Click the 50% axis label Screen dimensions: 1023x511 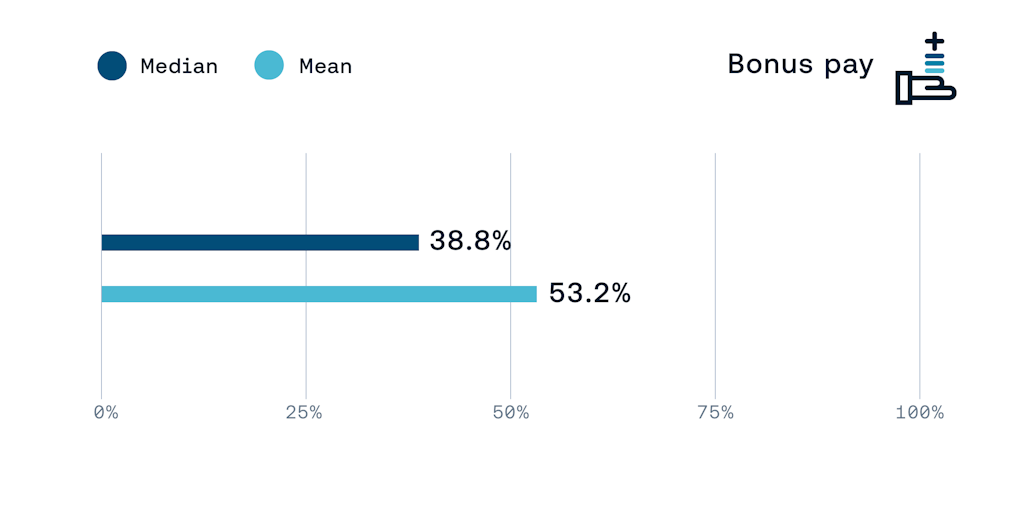tap(510, 412)
